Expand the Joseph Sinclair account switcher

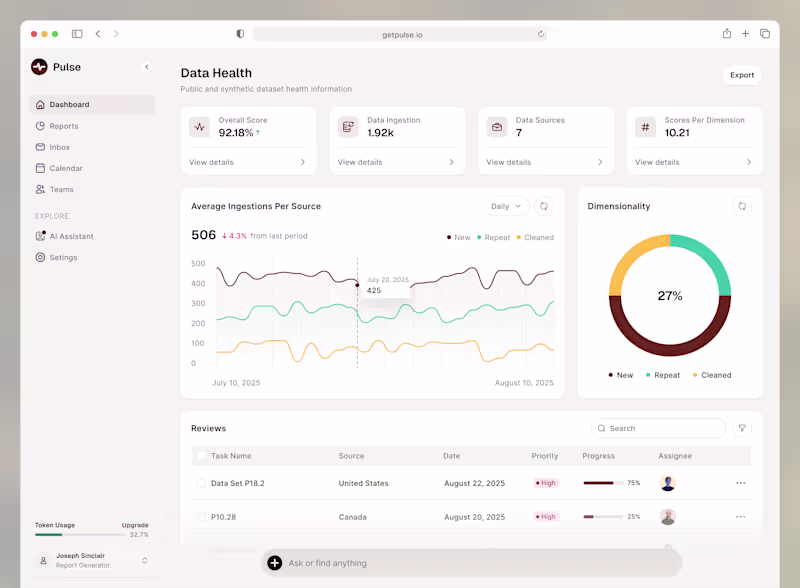[145, 560]
